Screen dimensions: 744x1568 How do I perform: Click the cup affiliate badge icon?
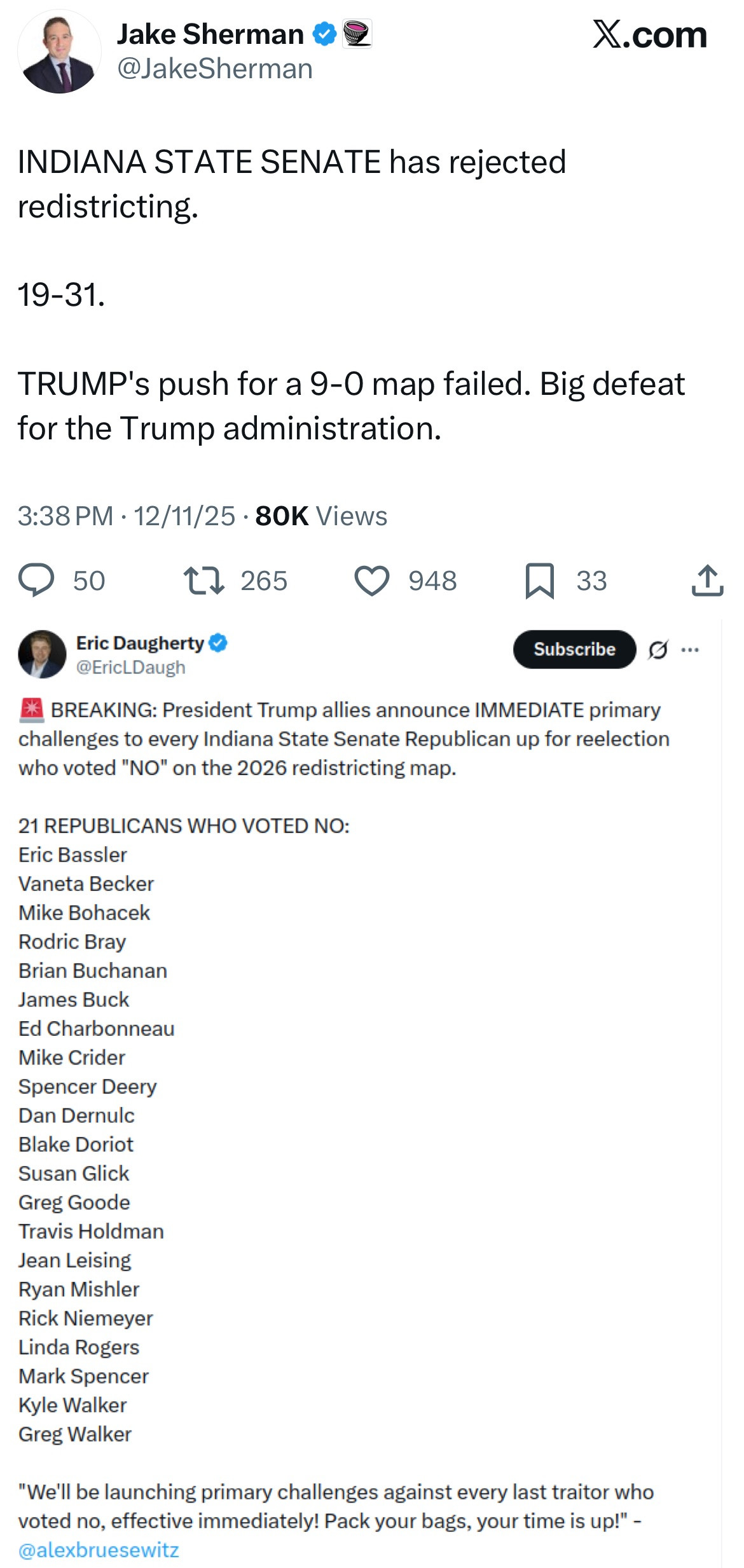tap(357, 34)
